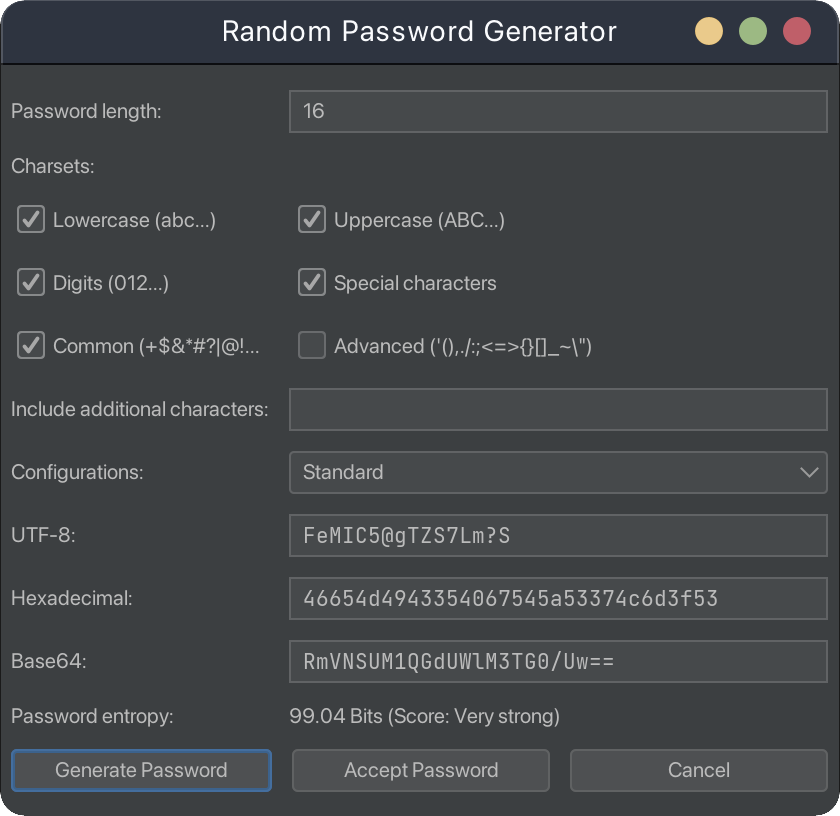Enable the Advanced characters checkbox

313,346
